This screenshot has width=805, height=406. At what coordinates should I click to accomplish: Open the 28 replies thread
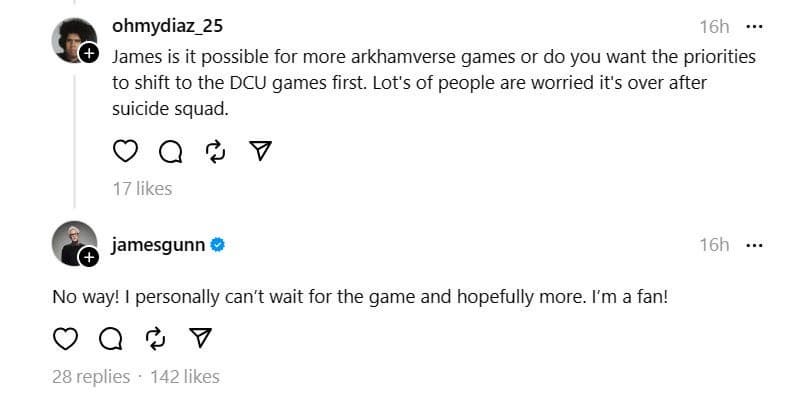tap(91, 376)
